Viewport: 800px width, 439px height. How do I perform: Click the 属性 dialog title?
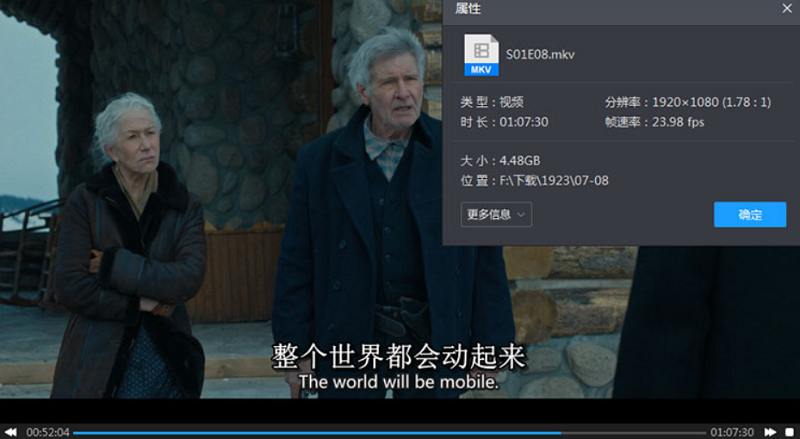pyautogui.click(x=468, y=9)
